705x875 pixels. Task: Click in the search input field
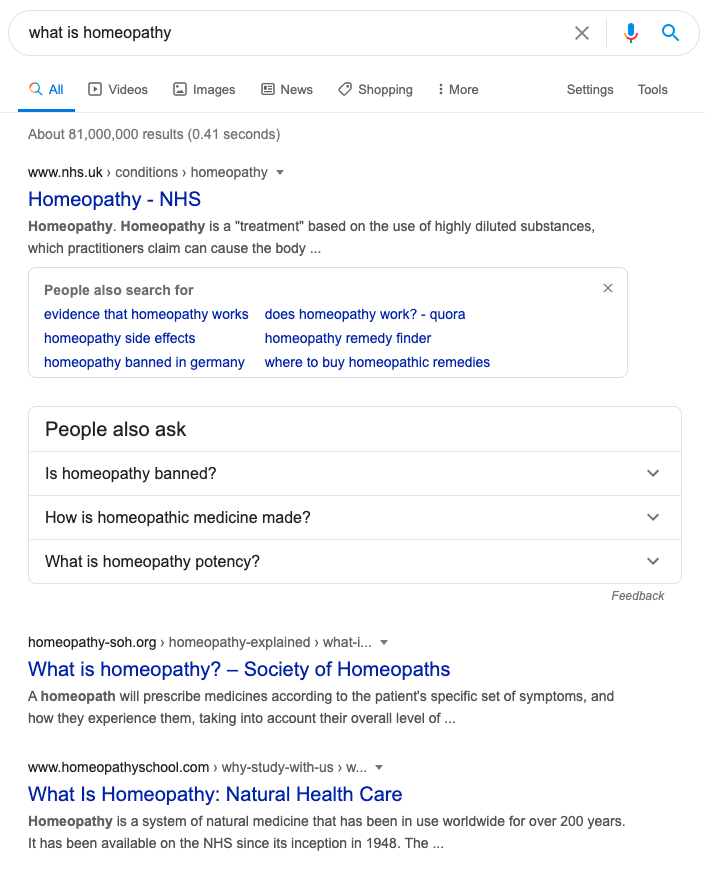pos(290,33)
